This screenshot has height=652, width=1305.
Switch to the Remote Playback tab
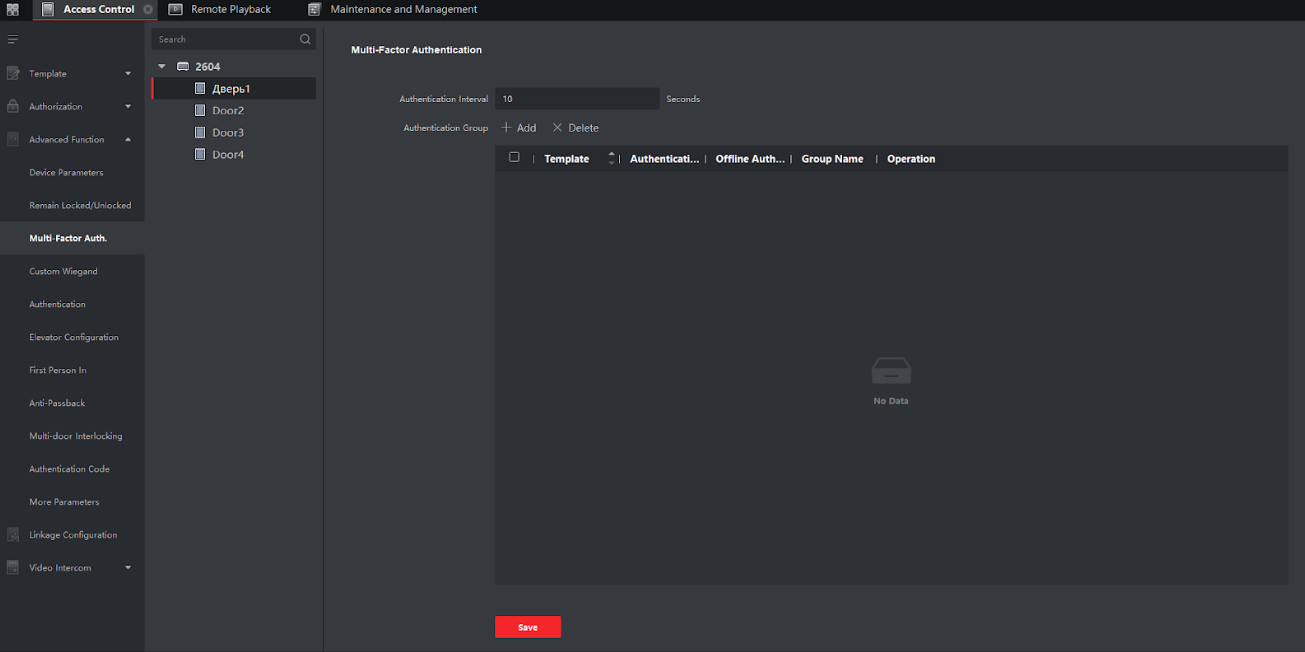[x=230, y=10]
